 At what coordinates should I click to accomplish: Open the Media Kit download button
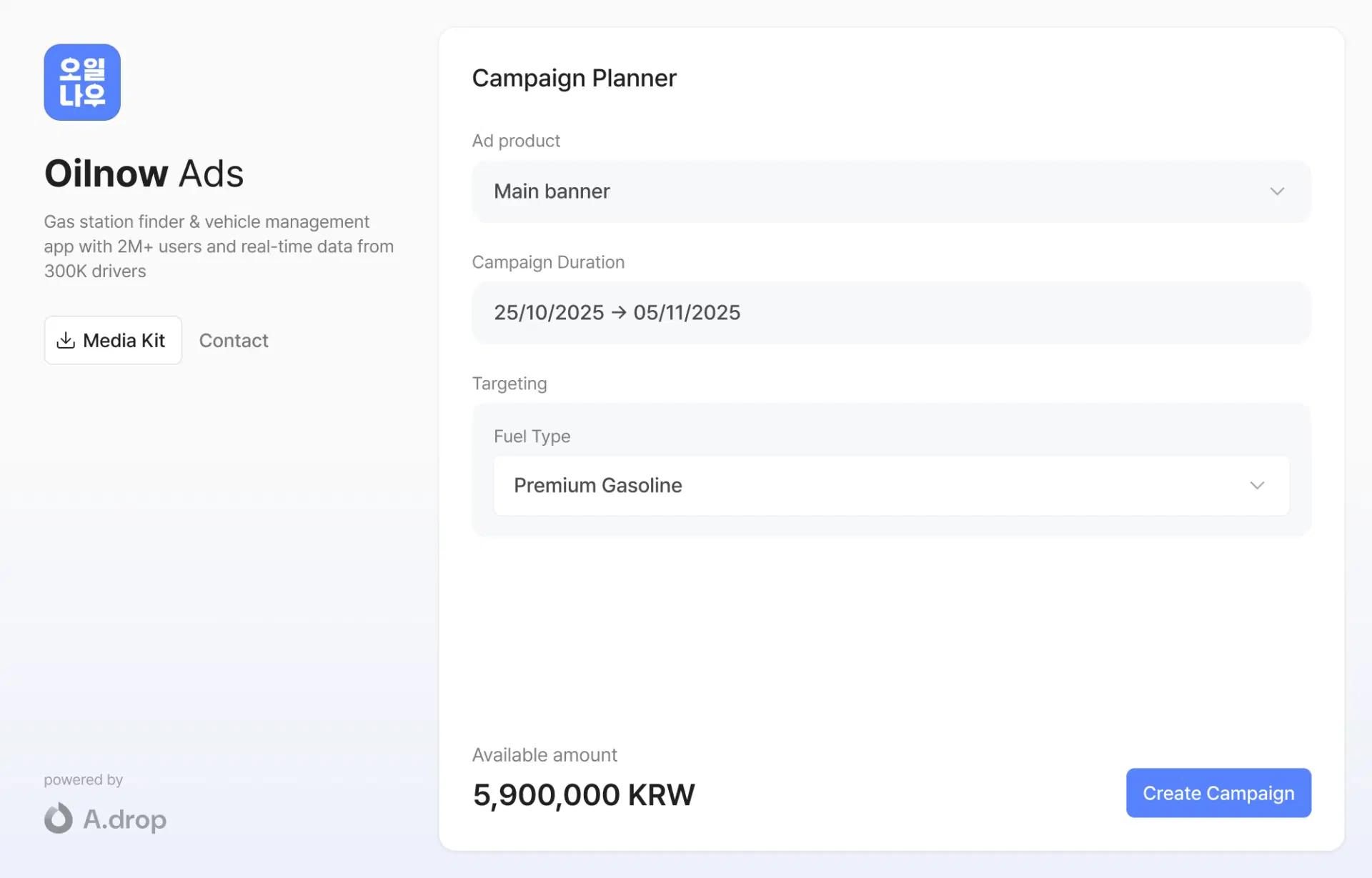[113, 340]
